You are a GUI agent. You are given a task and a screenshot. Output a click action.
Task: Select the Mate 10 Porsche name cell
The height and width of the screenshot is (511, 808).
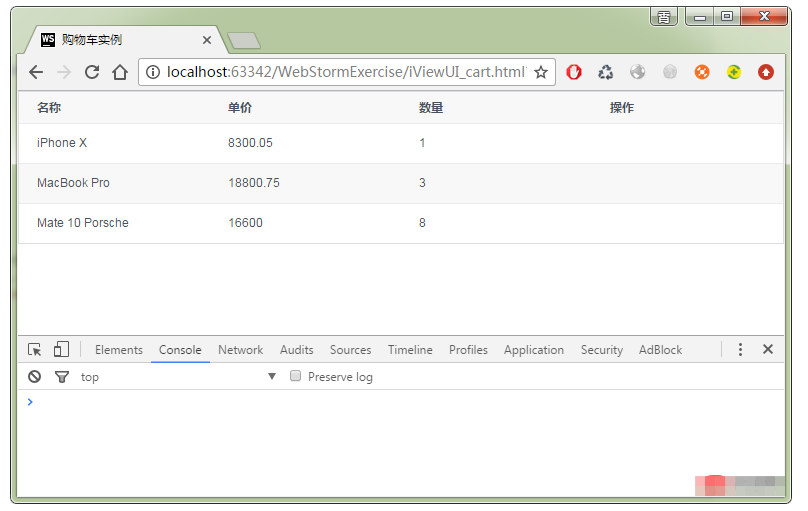(83, 223)
